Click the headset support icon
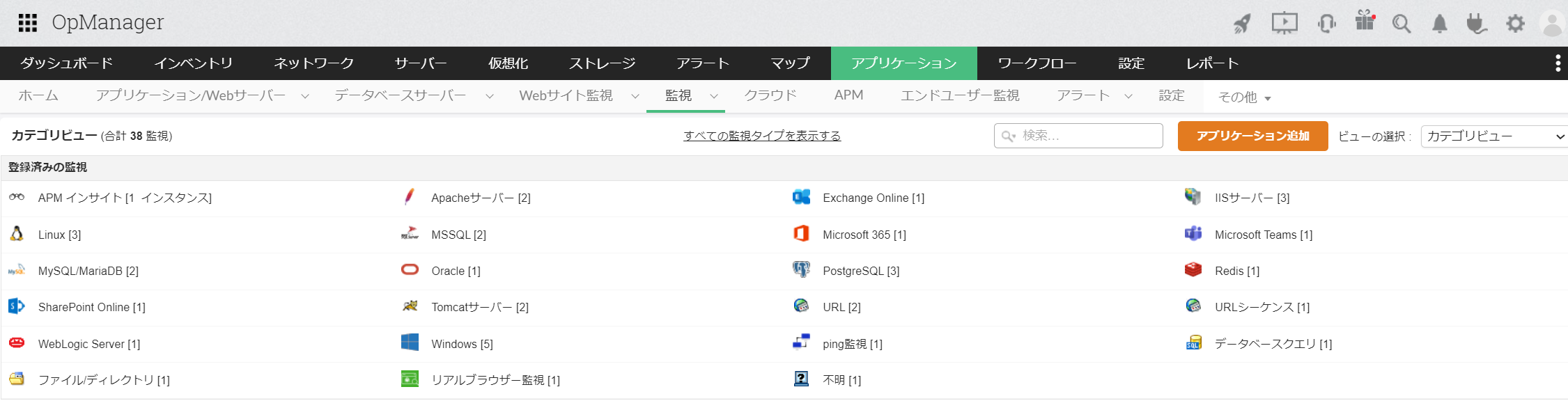 pos(1327,24)
